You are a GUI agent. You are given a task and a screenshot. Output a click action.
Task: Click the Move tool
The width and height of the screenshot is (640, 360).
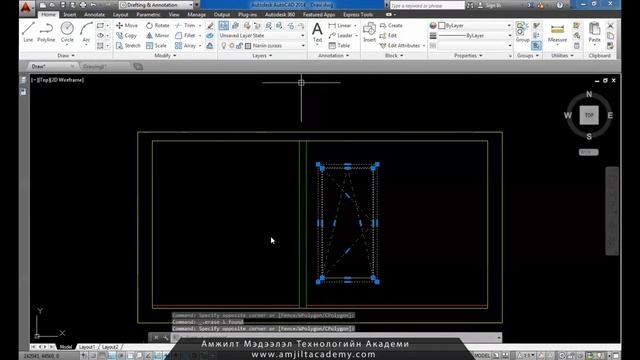[x=127, y=25]
